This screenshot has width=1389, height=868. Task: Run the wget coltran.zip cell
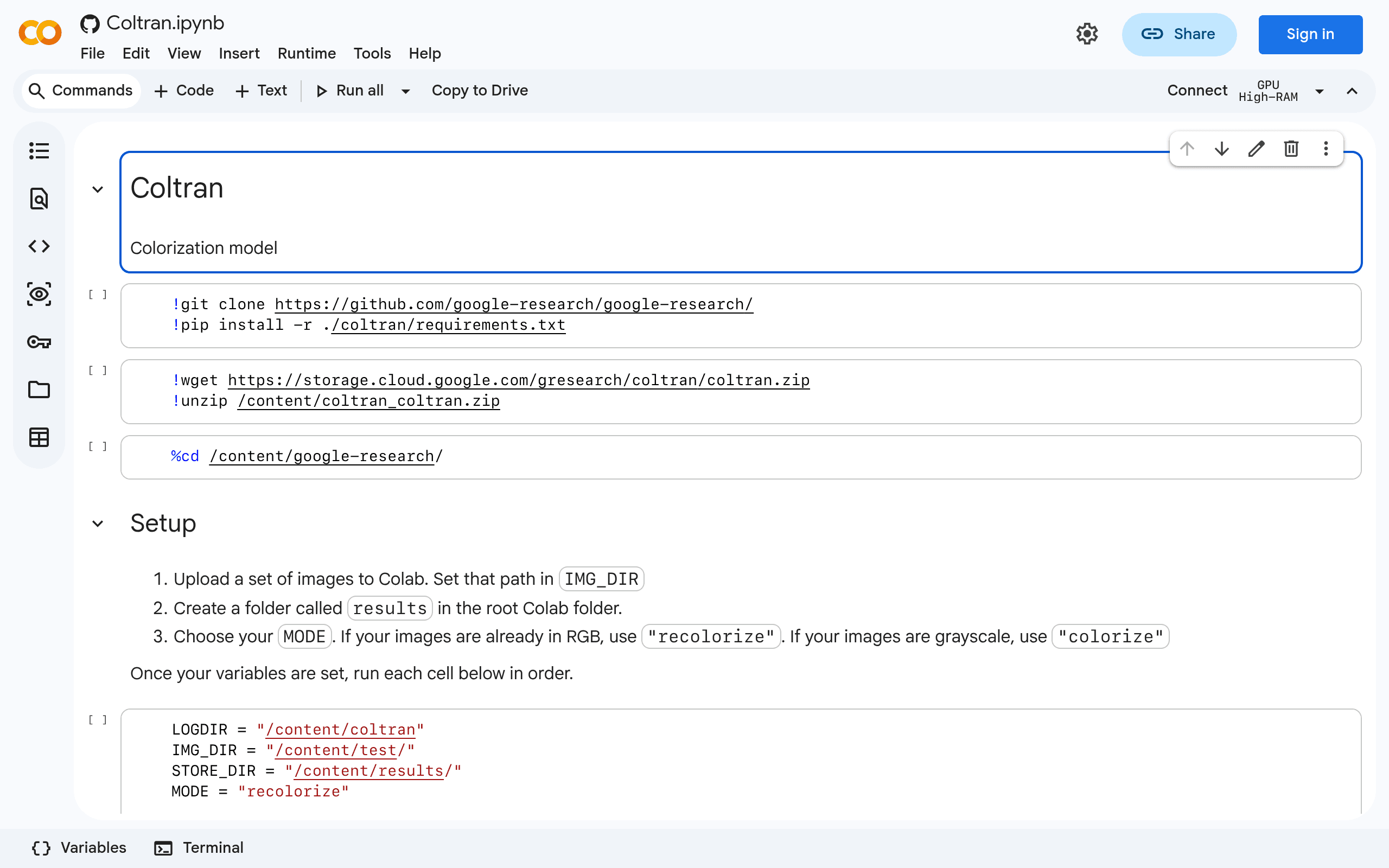coord(98,371)
